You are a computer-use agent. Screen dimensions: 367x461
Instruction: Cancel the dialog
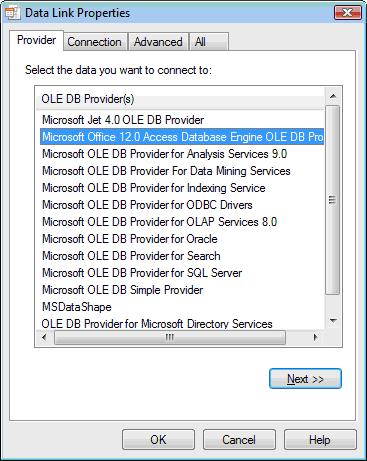point(239,440)
